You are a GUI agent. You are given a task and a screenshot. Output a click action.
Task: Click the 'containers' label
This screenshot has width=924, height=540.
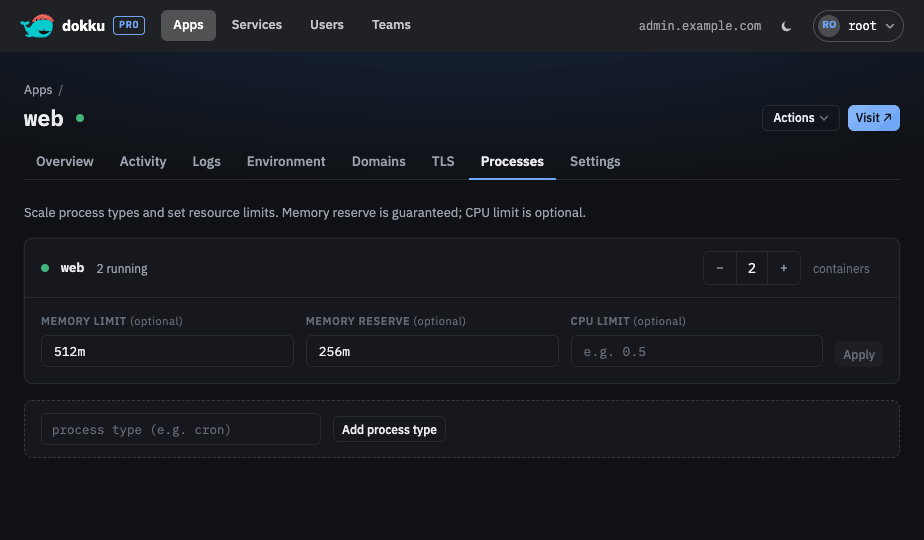pos(841,269)
